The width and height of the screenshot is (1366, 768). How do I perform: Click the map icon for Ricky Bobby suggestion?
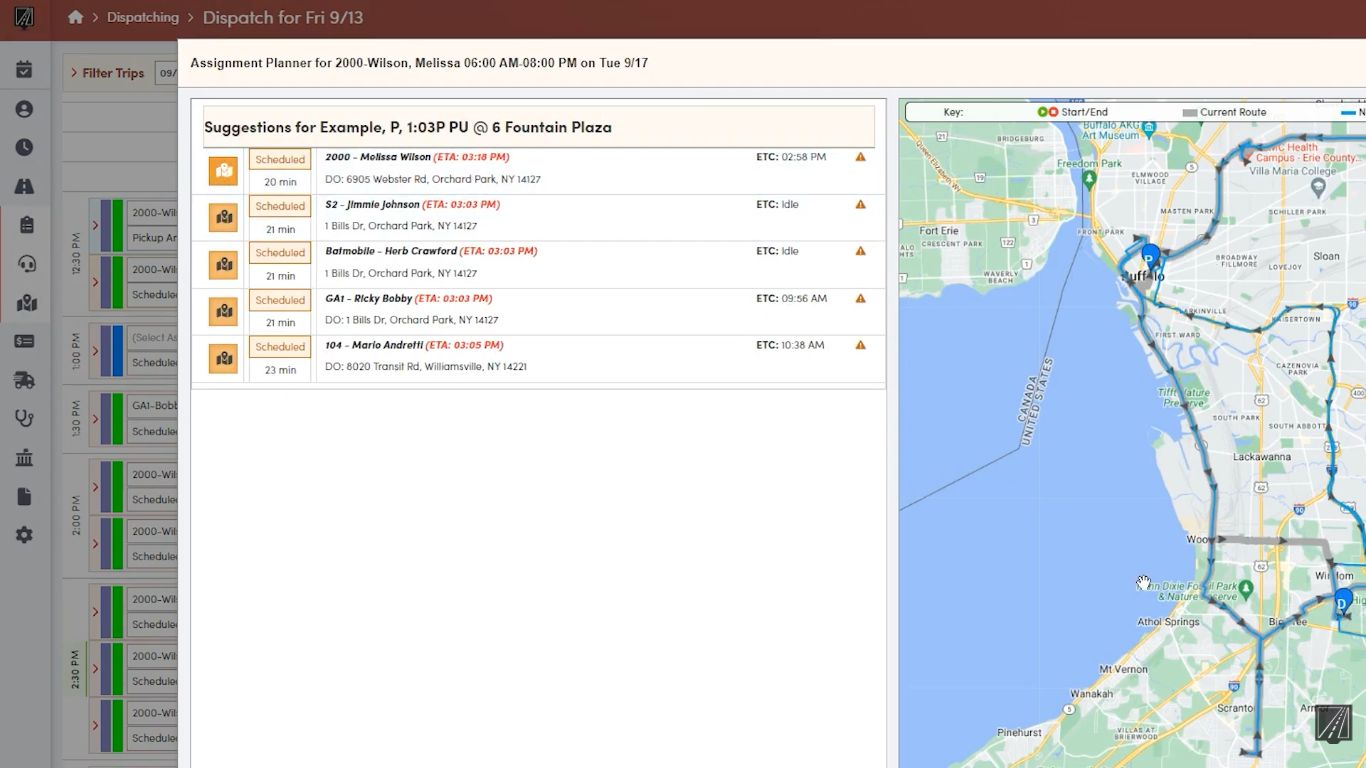coord(223,311)
